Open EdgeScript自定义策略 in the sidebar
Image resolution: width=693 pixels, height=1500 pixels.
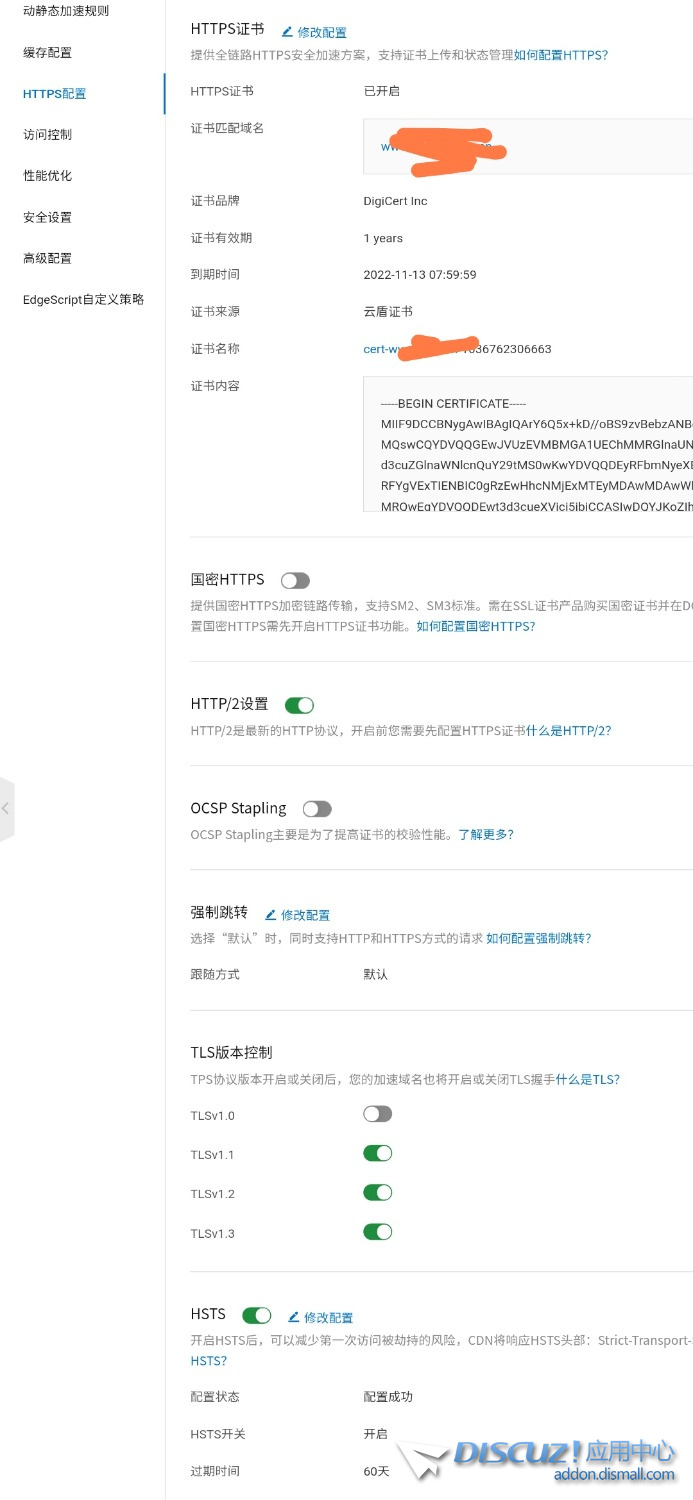point(84,300)
